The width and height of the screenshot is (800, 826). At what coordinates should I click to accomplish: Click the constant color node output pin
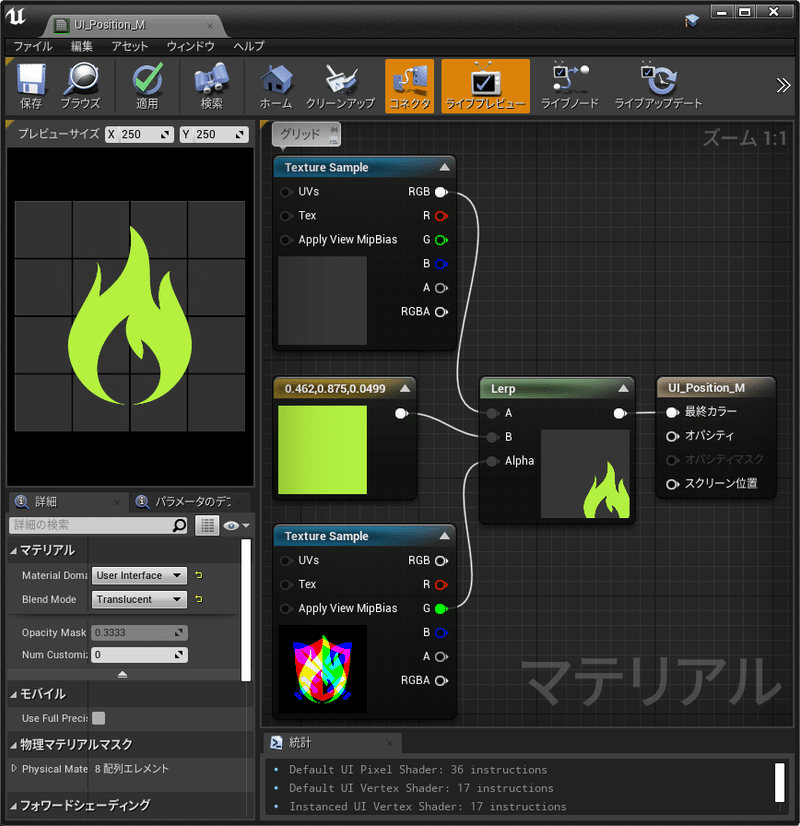pos(401,414)
